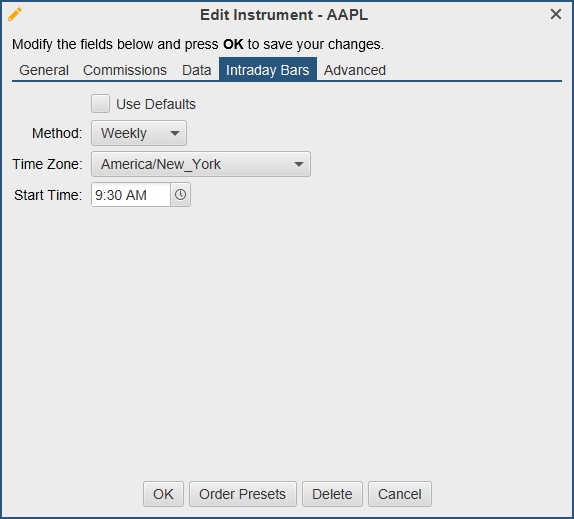Cancel the instrument edit
This screenshot has height=519, width=574.
[x=400, y=494]
